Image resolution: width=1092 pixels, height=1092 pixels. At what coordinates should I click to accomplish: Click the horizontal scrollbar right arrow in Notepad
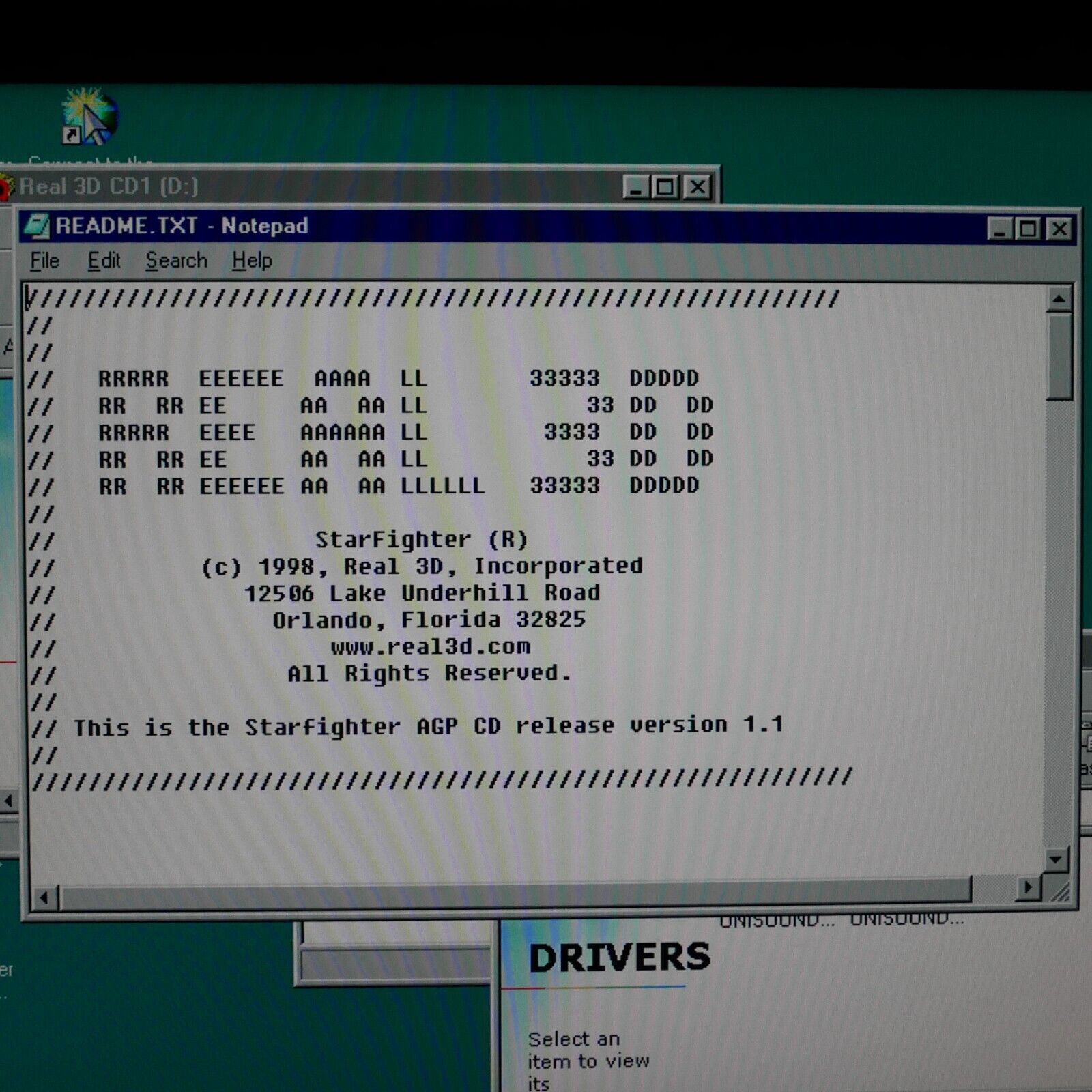tap(1028, 887)
